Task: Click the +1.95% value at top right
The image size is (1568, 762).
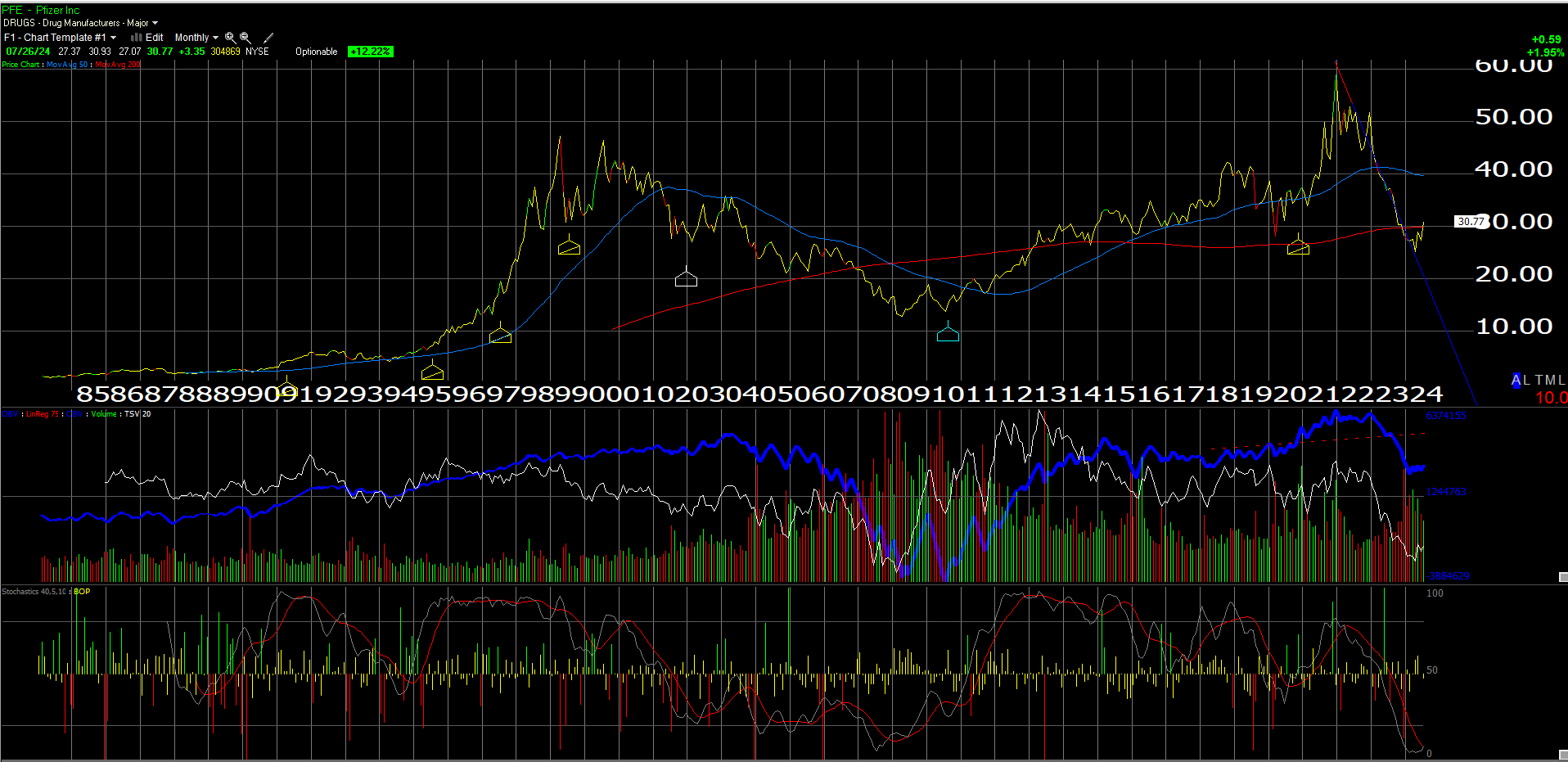Action: 1545,52
